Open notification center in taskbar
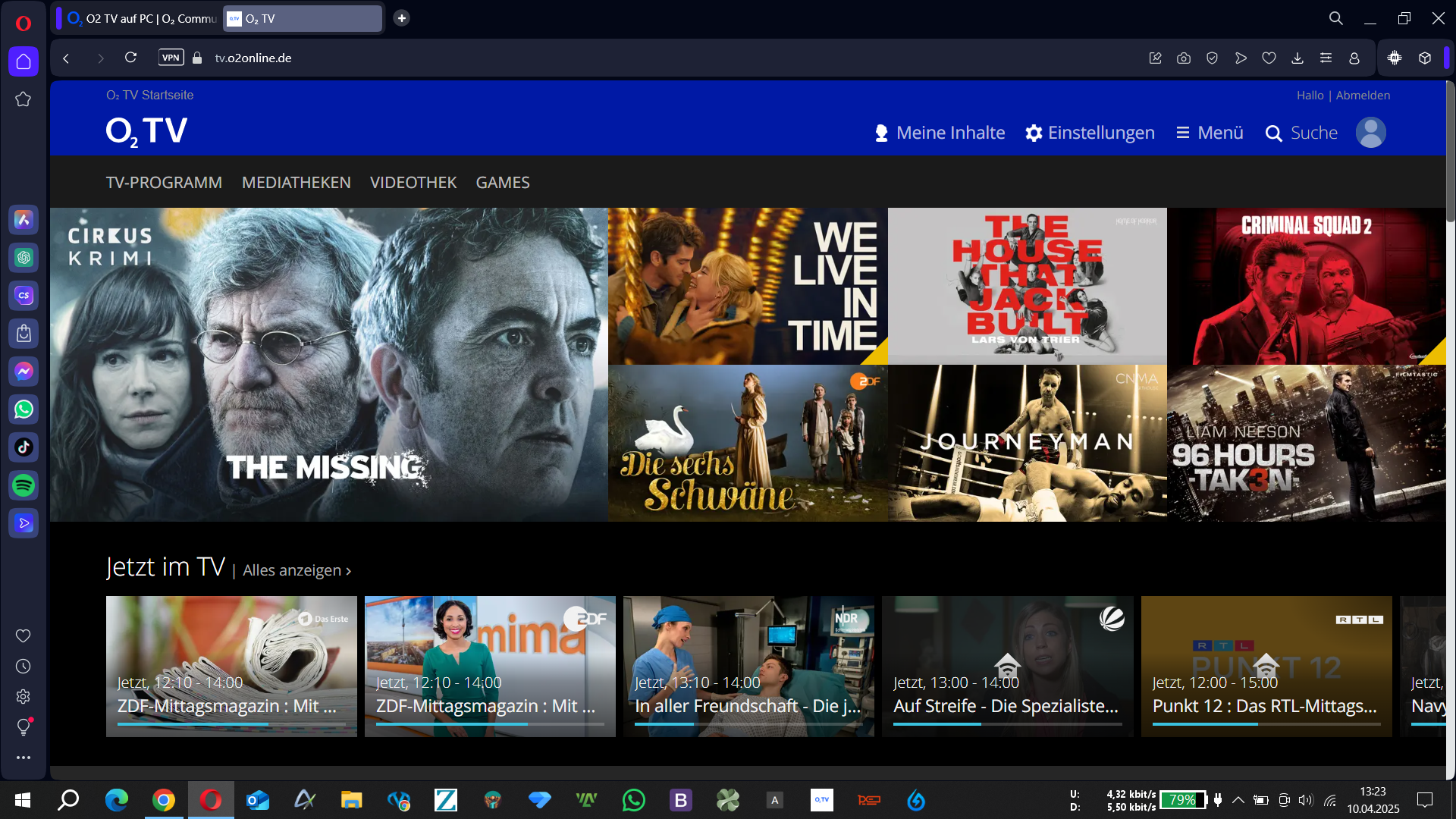This screenshot has width=1456, height=819. 1425,800
